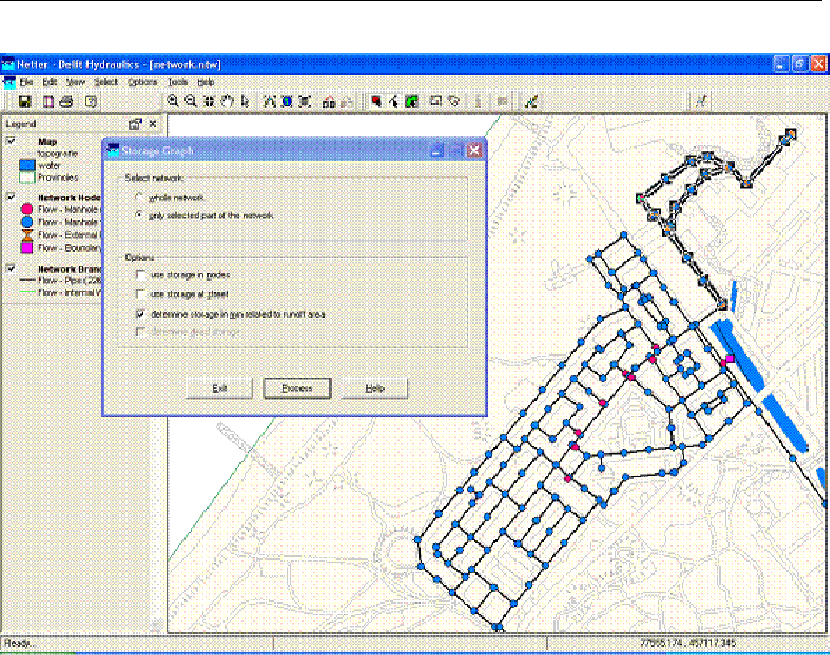Click the red flag toolbar icon

[x=376, y=101]
